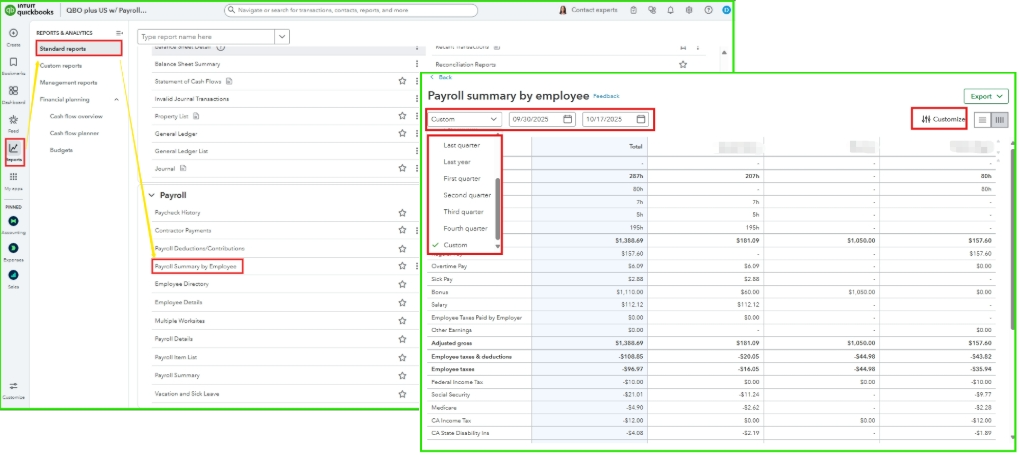Screen dimensions: 1019x455
Task: Click the date range list scrollbar
Action: (497, 207)
